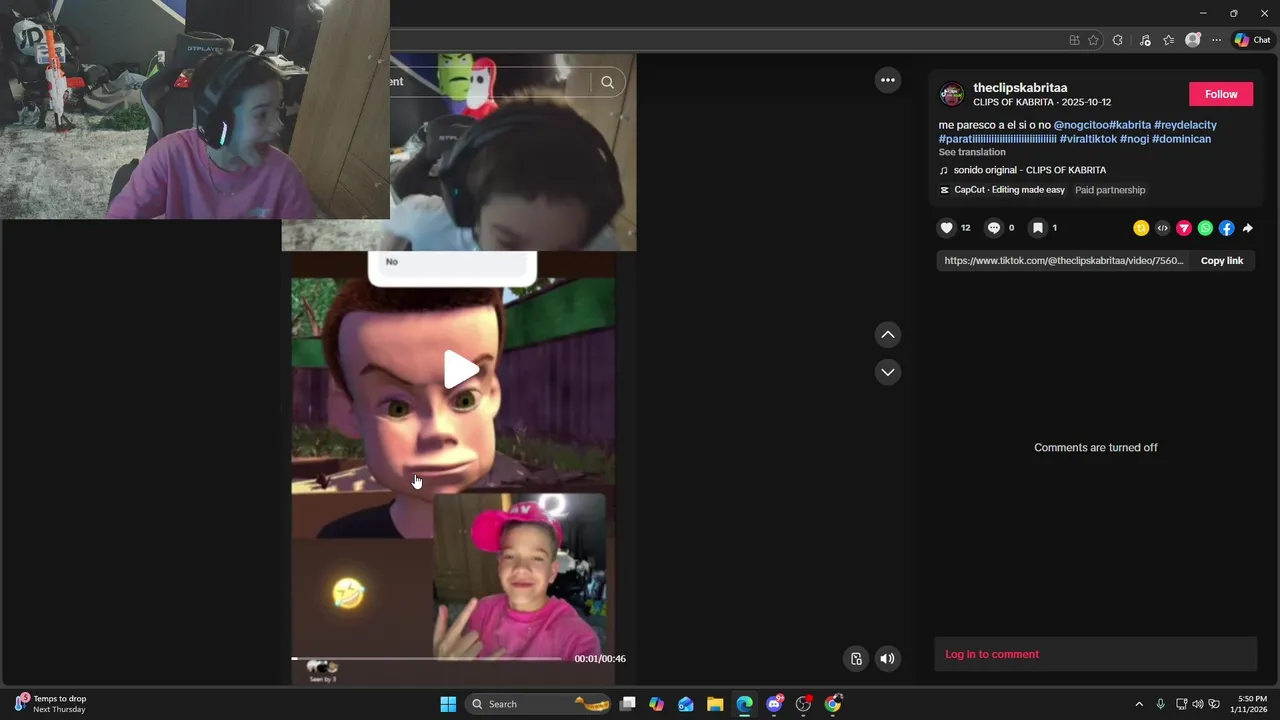Open the Temps to drop weather widget
This screenshot has width=1280, height=720.
pos(50,704)
